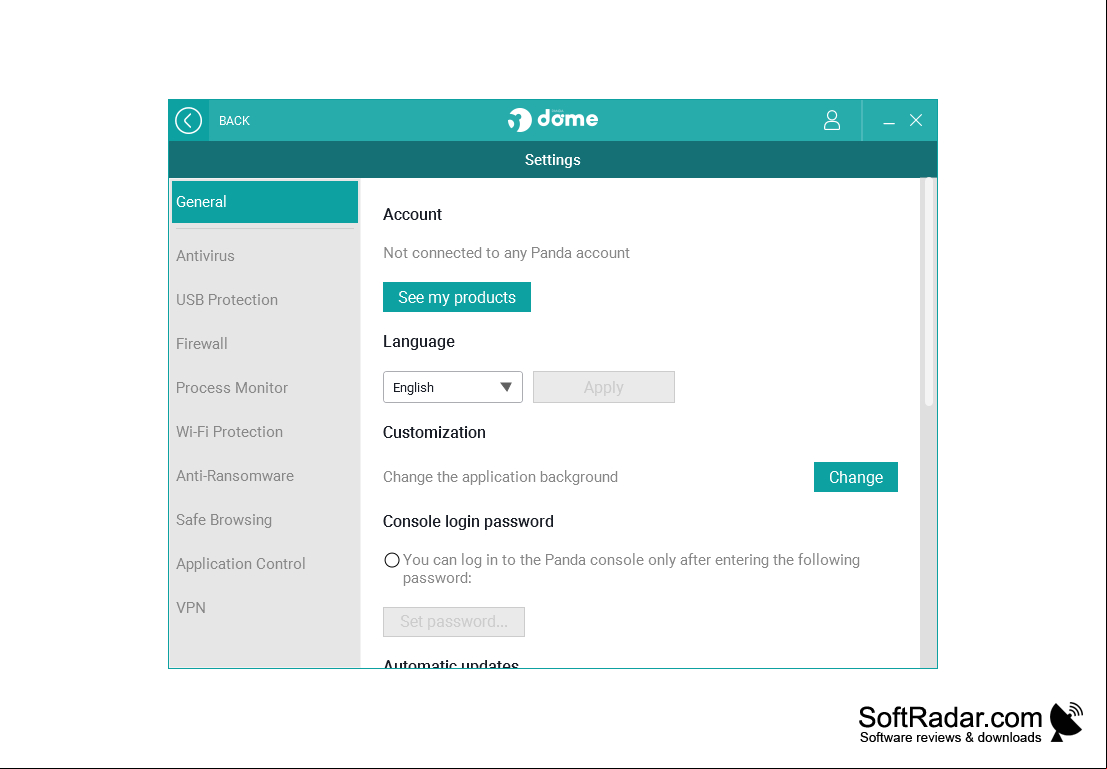
Task: Click the Apply language button
Action: click(x=604, y=387)
